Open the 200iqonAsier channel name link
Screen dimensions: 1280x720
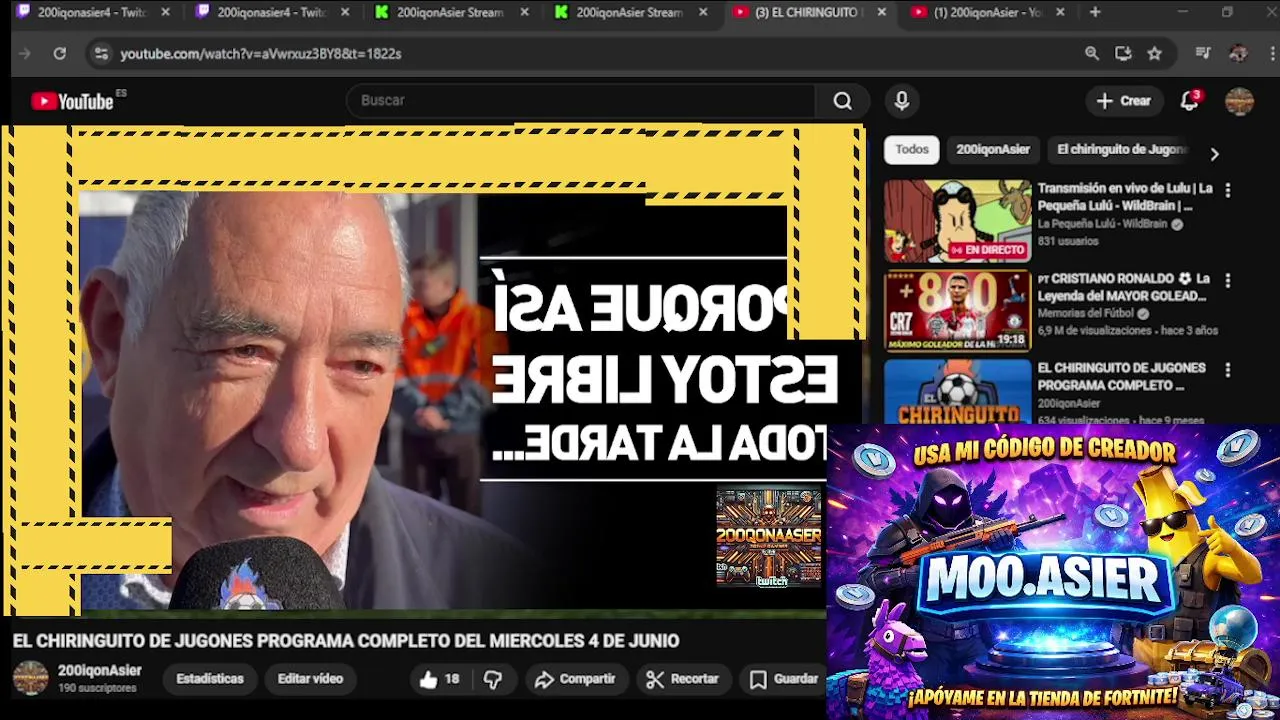(100, 671)
